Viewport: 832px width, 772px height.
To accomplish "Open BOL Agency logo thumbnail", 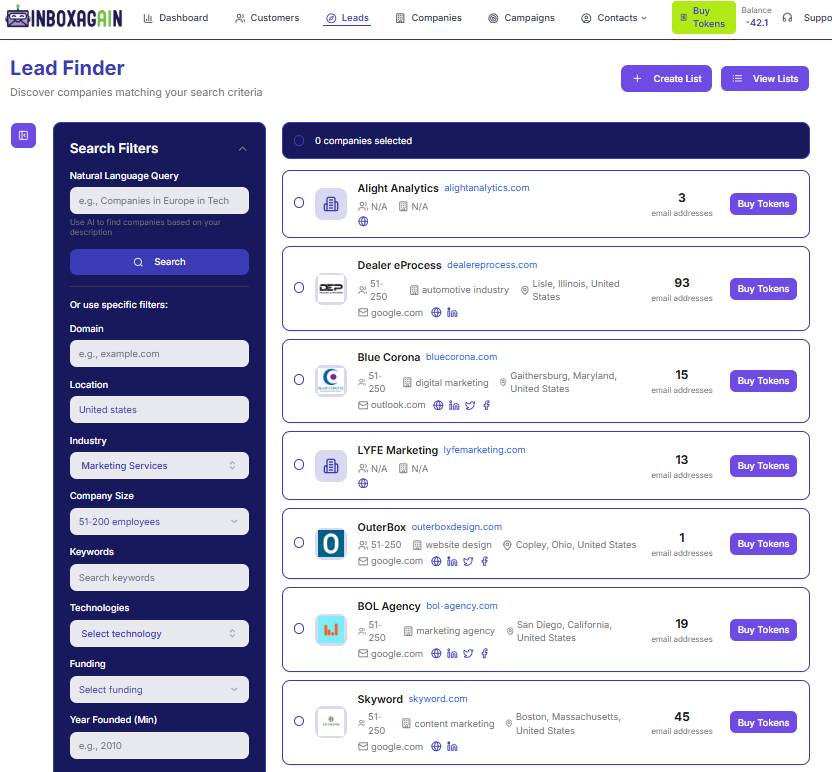I will pyautogui.click(x=331, y=629).
